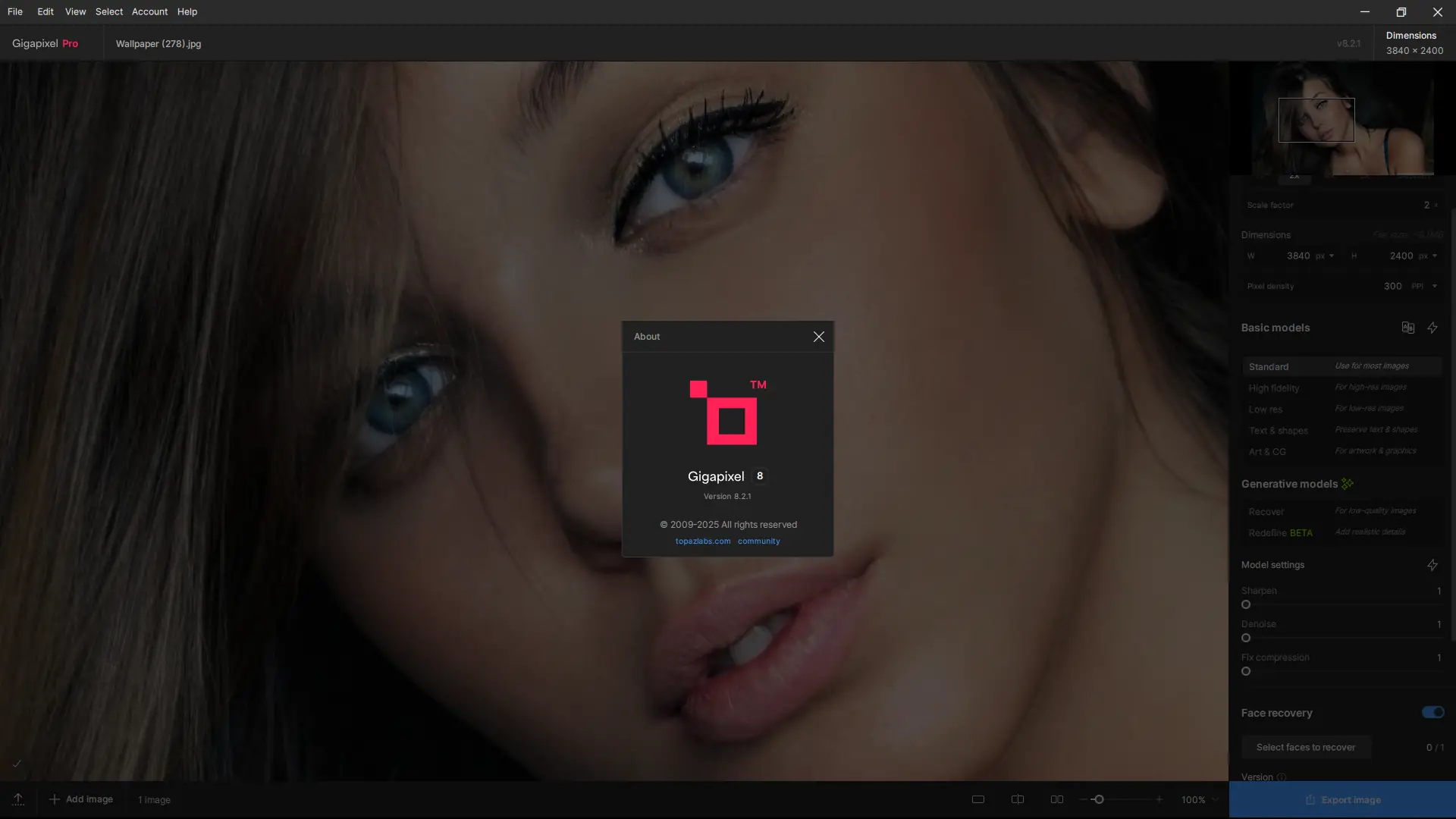This screenshot has height=819, width=1456.
Task: Click the Export image button
Action: [1342, 800]
